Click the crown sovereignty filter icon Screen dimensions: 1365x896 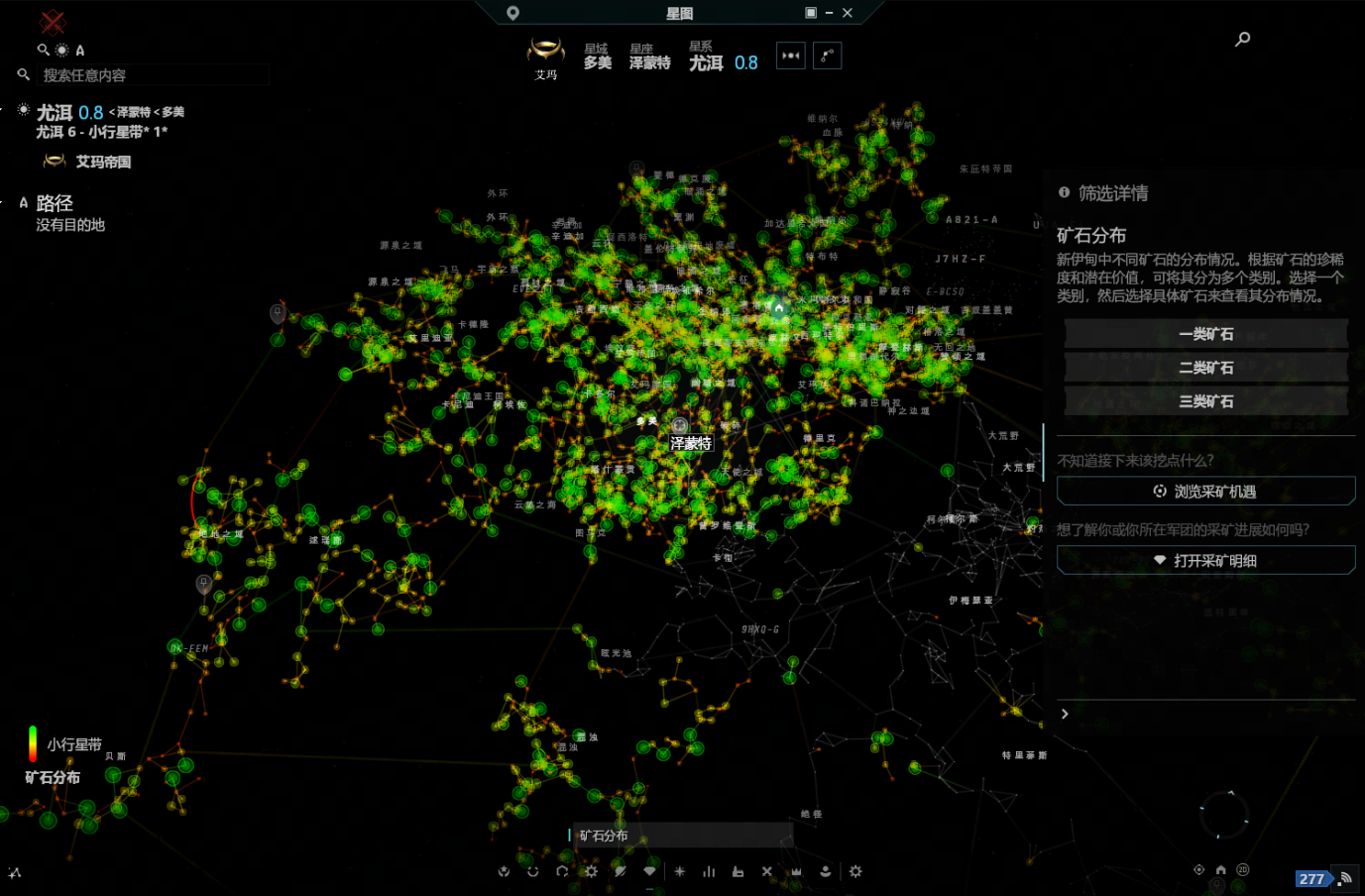tap(796, 871)
